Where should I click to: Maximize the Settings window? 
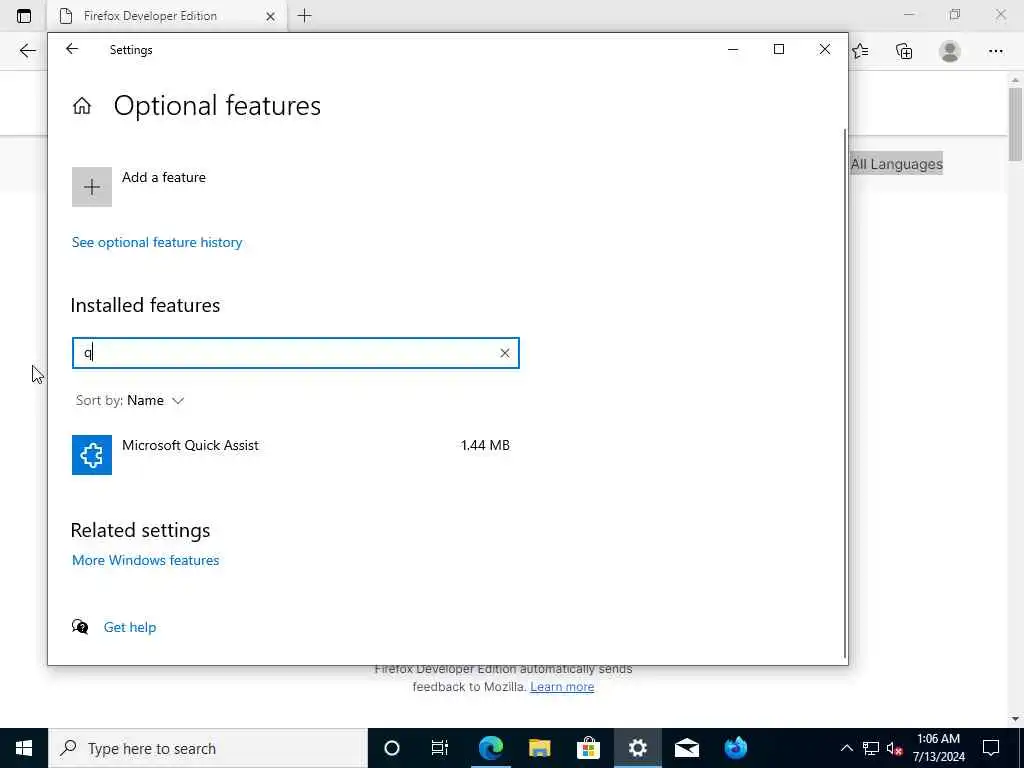click(779, 49)
